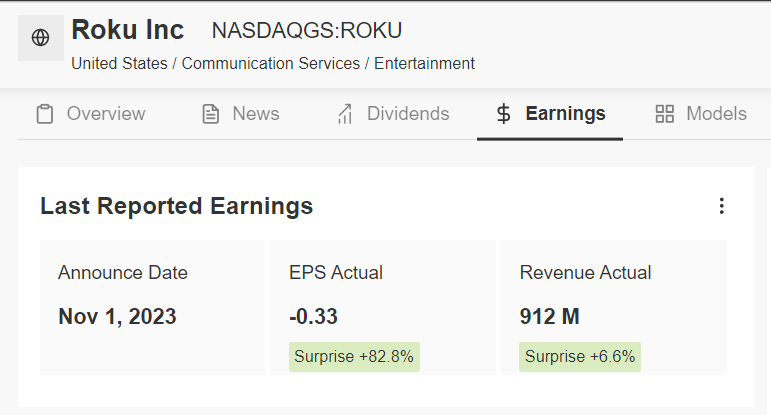Open the Last Reported Earnings three-dot menu

(x=721, y=206)
